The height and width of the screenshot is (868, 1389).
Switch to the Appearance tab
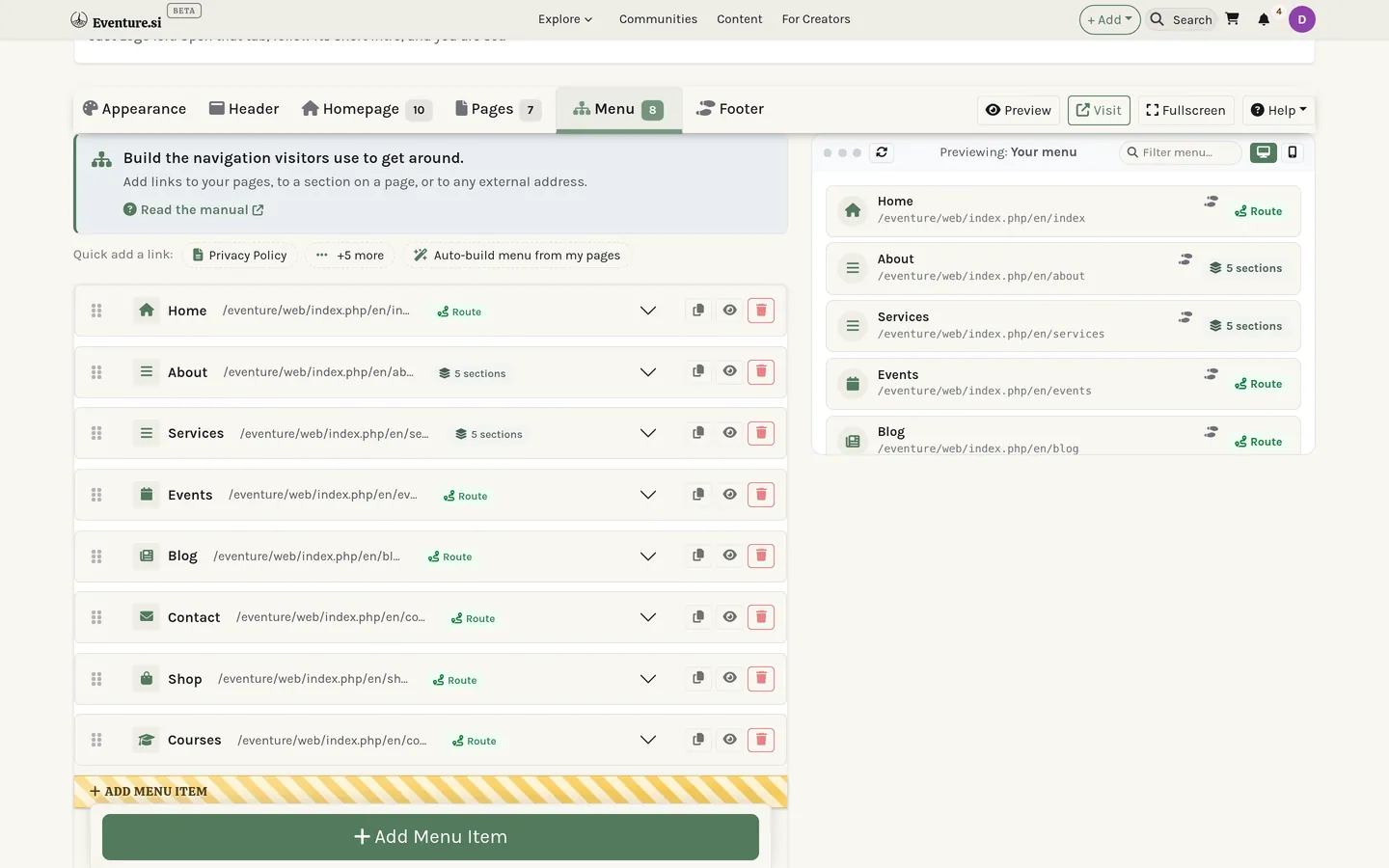[134, 109]
